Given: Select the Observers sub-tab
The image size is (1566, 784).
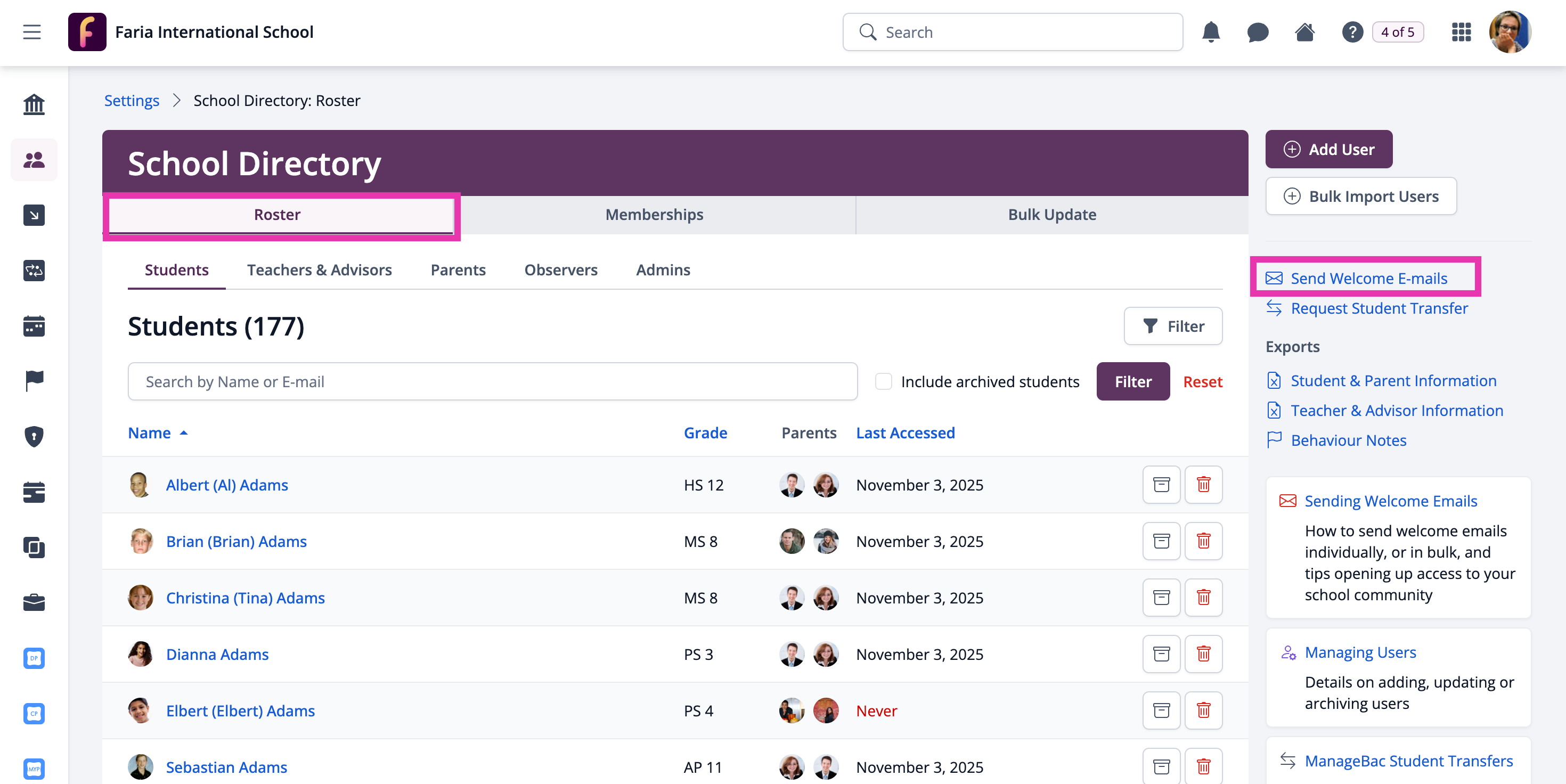Looking at the screenshot, I should pos(560,270).
